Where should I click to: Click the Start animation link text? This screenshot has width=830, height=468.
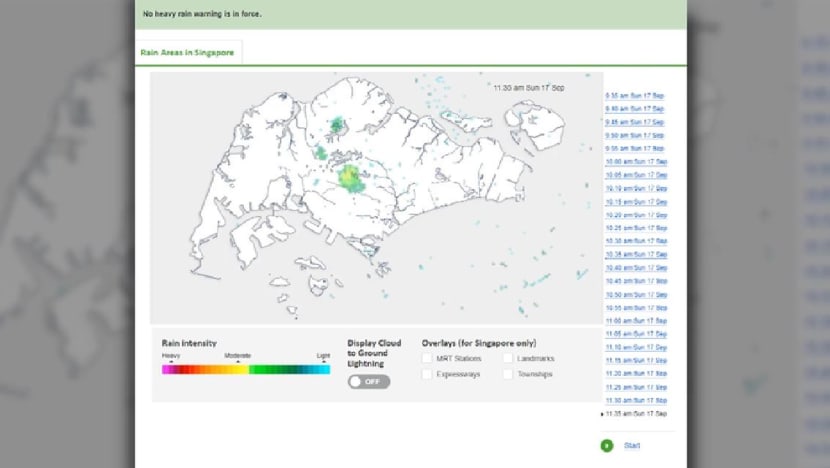[x=632, y=445]
